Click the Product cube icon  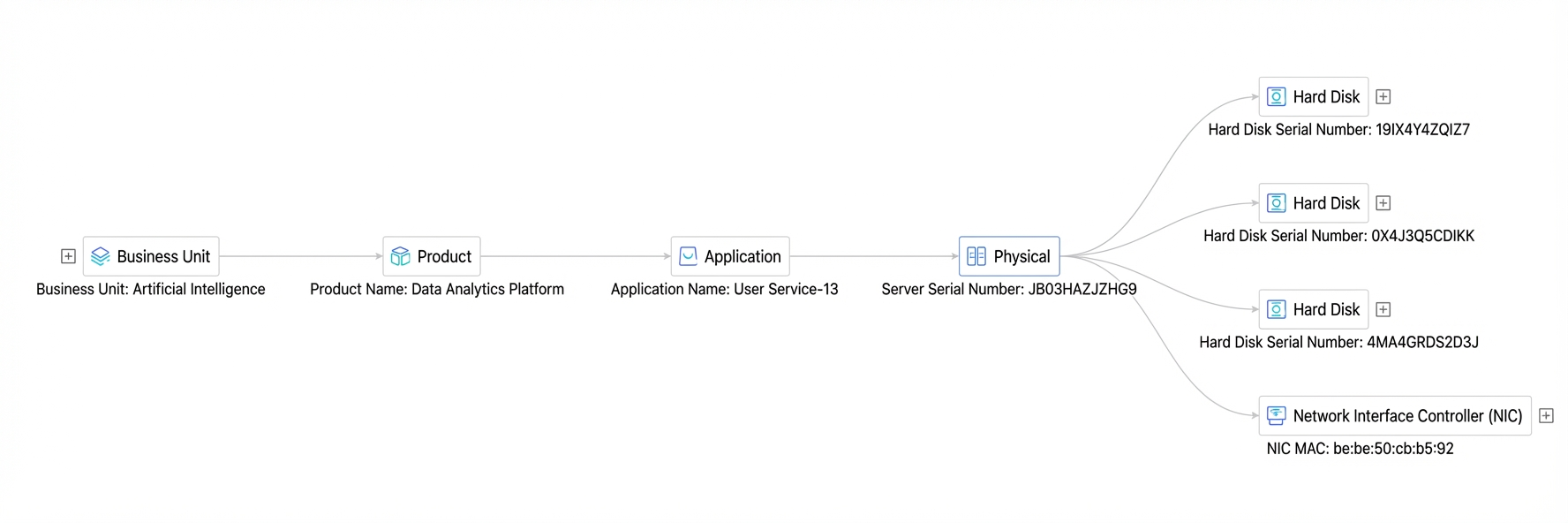pos(401,256)
